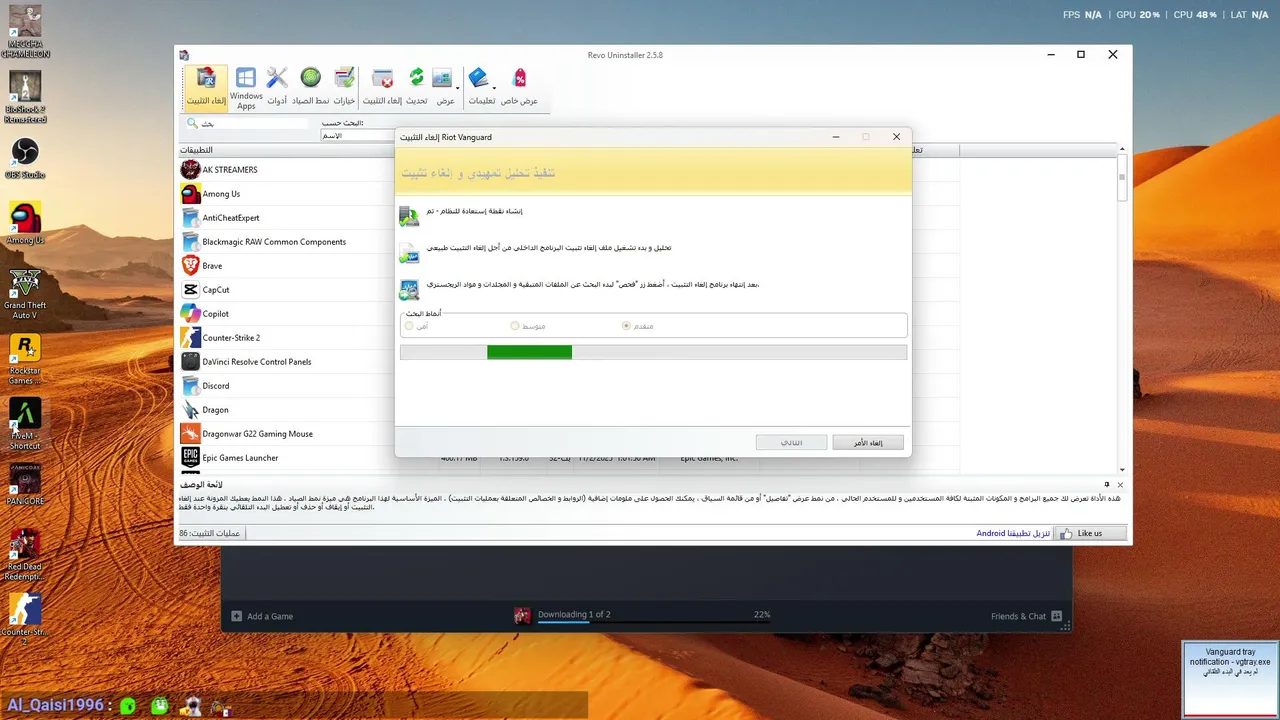The image size is (1280, 720).
Task: Select DaVinci Resolve Control Panels entry
Action: [x=286, y=362]
